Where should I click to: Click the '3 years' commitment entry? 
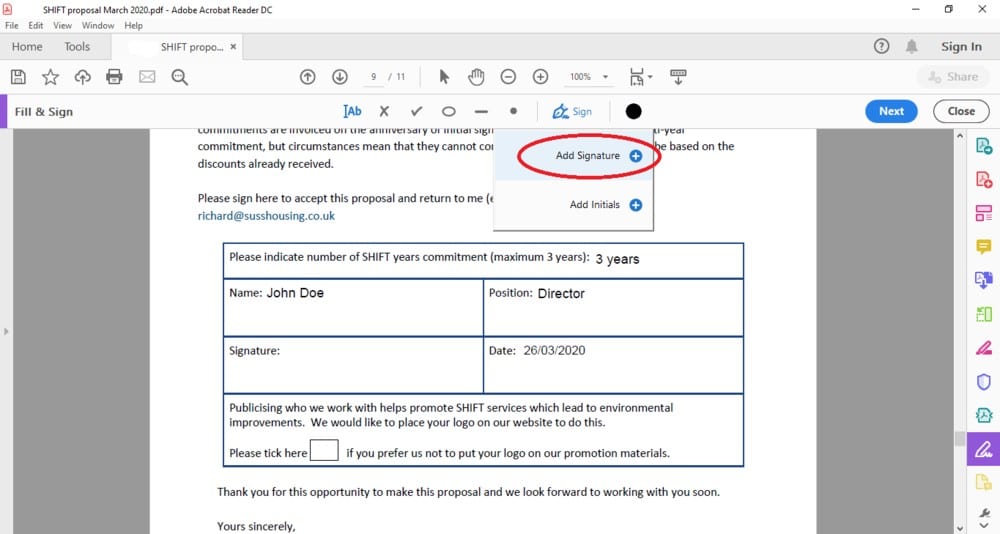(x=617, y=259)
